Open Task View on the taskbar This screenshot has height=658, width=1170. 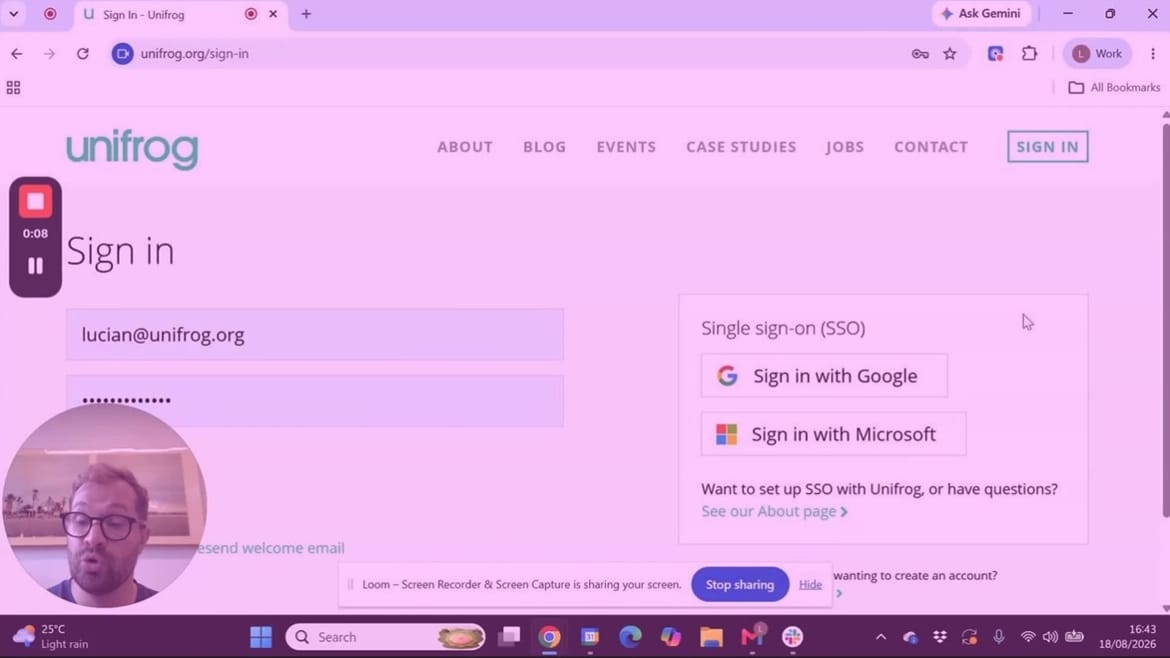pos(509,637)
